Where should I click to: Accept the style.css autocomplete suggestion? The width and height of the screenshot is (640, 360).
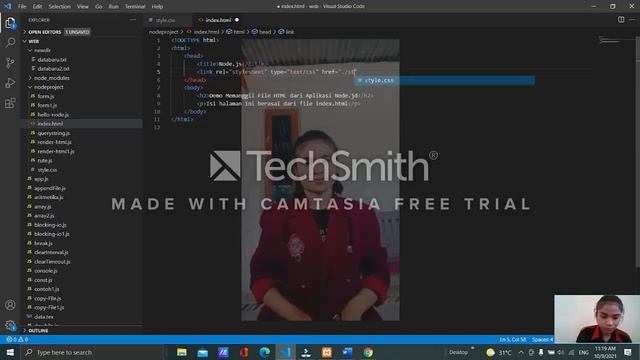(x=444, y=80)
